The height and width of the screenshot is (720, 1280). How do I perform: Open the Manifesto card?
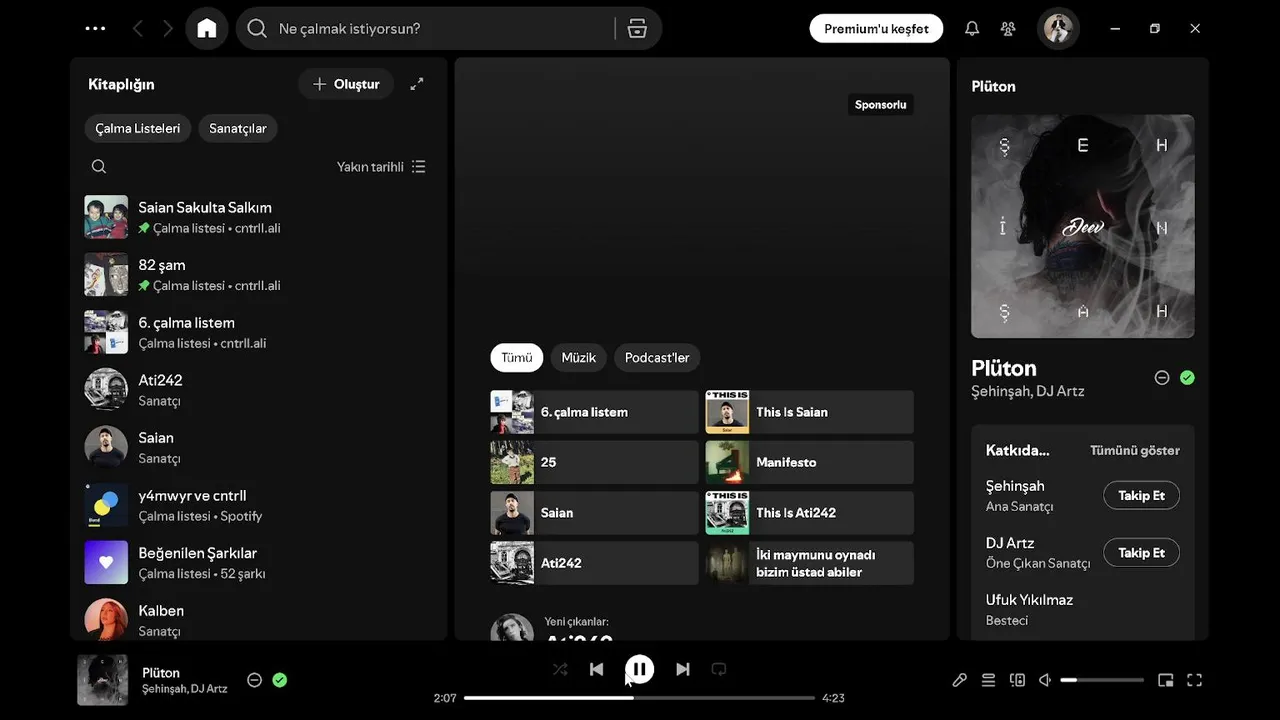click(x=809, y=462)
